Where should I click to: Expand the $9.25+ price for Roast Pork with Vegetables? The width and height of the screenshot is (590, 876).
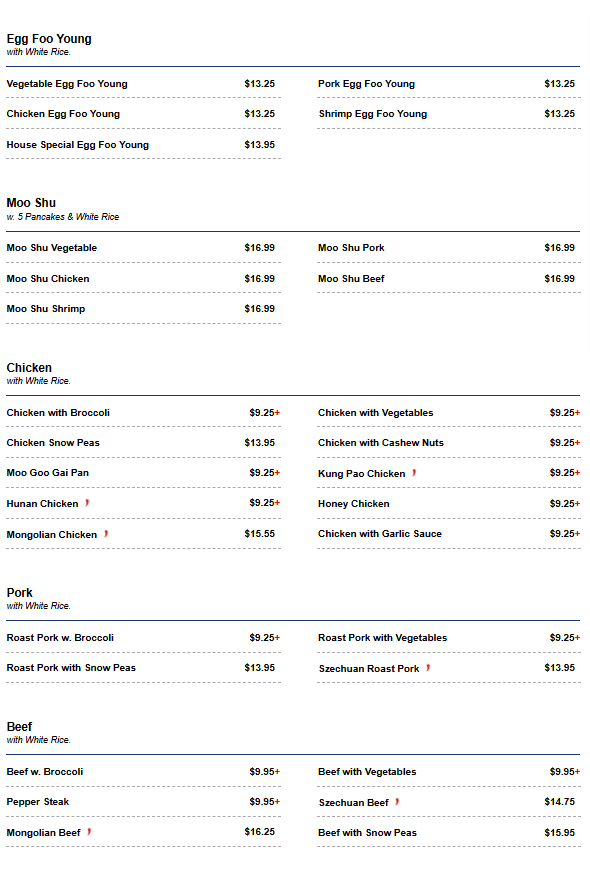pos(564,637)
